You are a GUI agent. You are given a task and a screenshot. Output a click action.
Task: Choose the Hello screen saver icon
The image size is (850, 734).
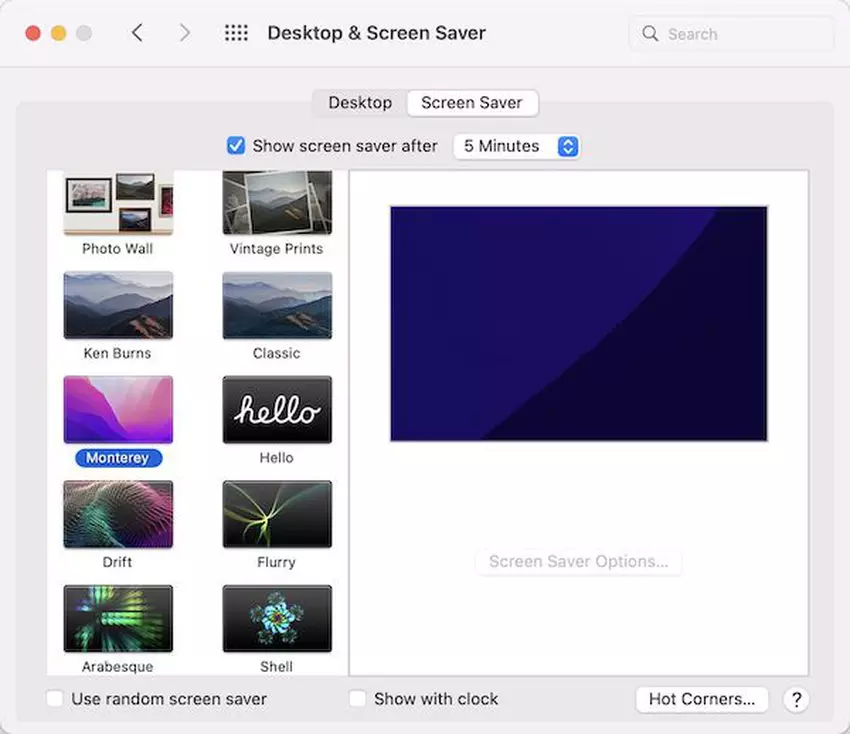[x=277, y=409]
